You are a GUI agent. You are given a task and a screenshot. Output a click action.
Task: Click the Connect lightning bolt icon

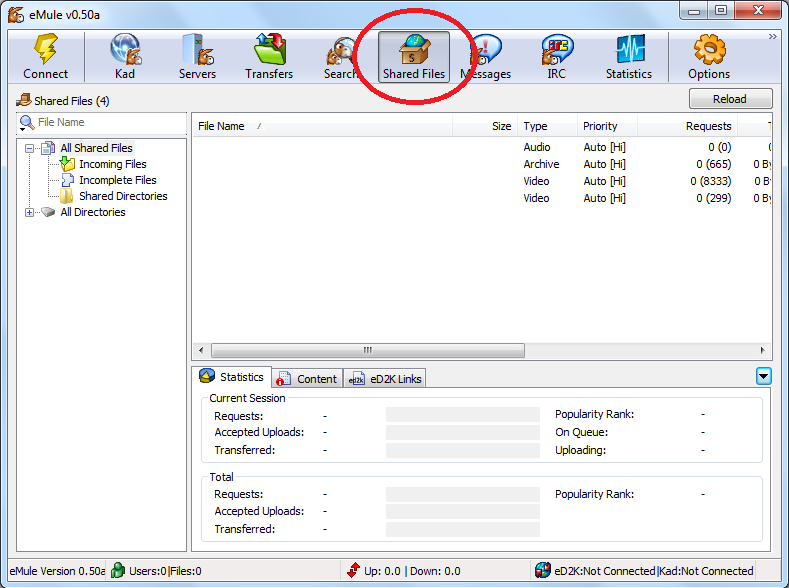click(46, 49)
